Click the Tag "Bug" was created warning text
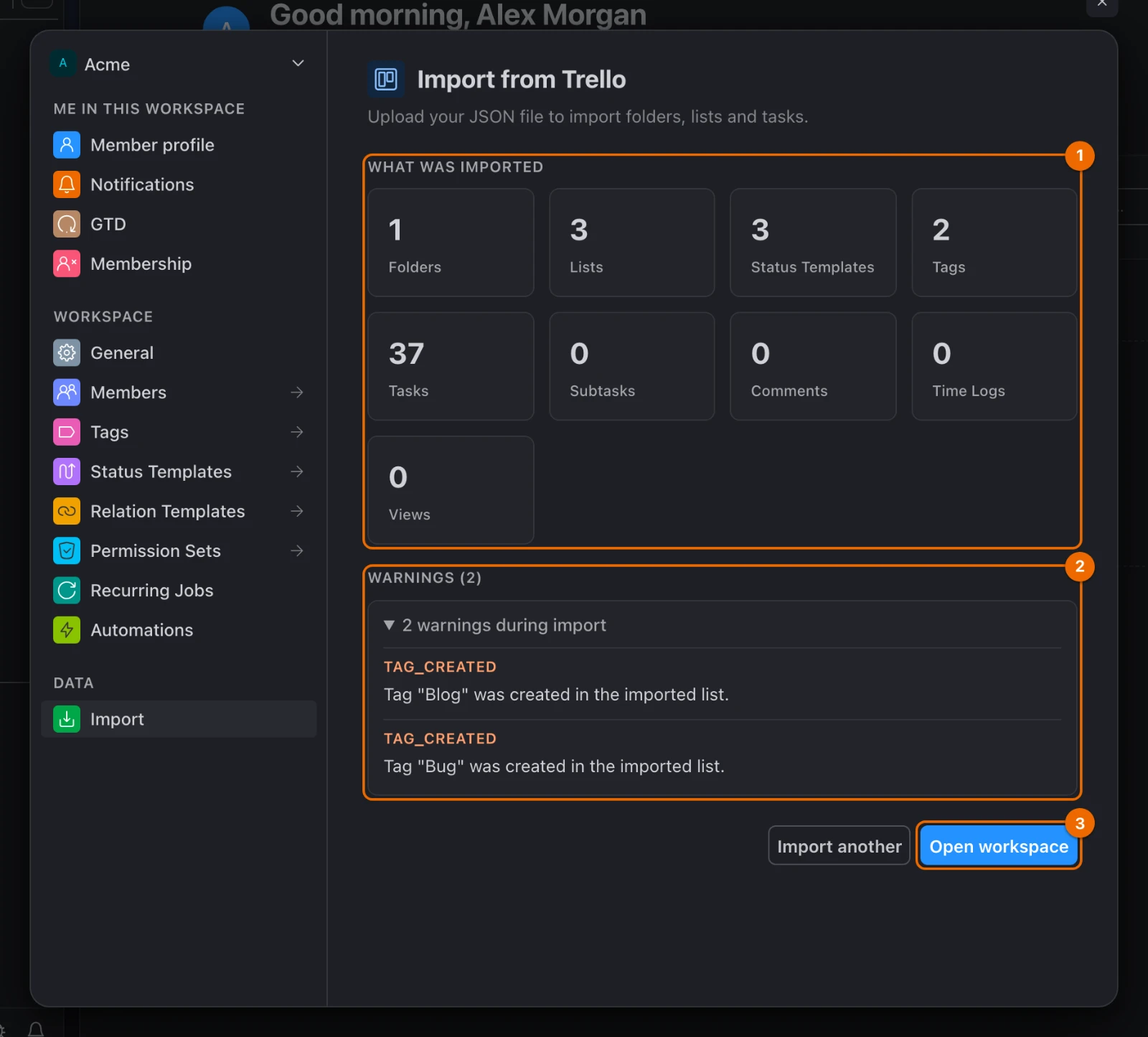This screenshot has height=1037, width=1148. 554,766
